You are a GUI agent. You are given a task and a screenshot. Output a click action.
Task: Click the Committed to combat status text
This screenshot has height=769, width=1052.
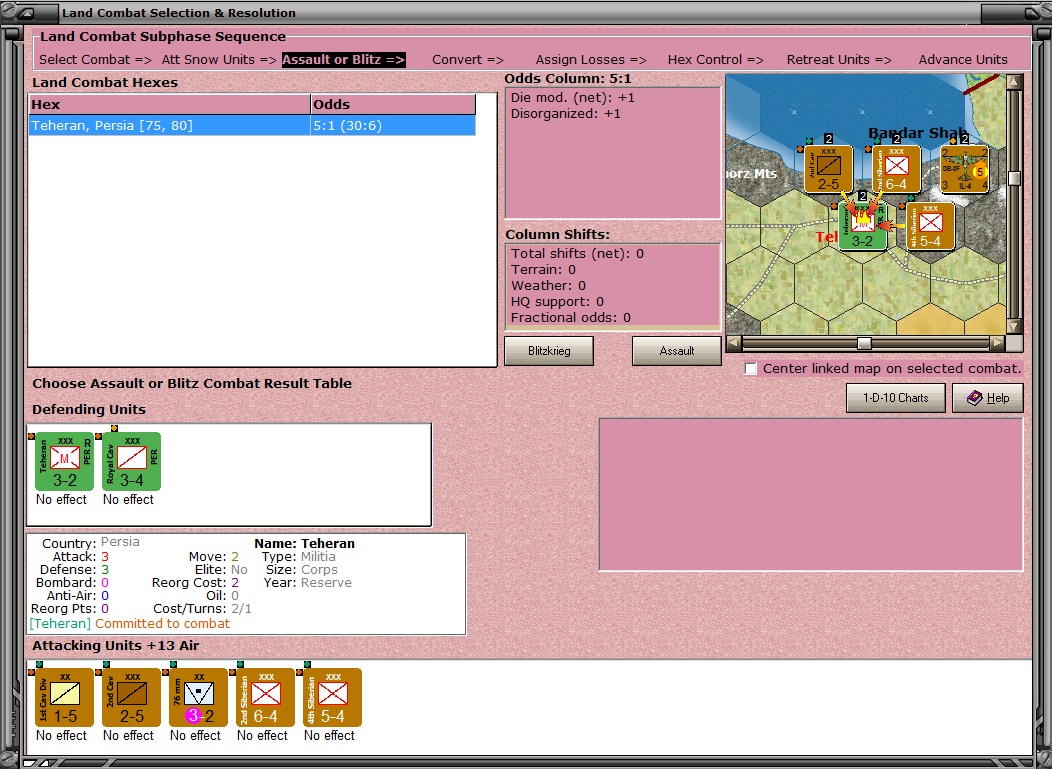[x=162, y=623]
